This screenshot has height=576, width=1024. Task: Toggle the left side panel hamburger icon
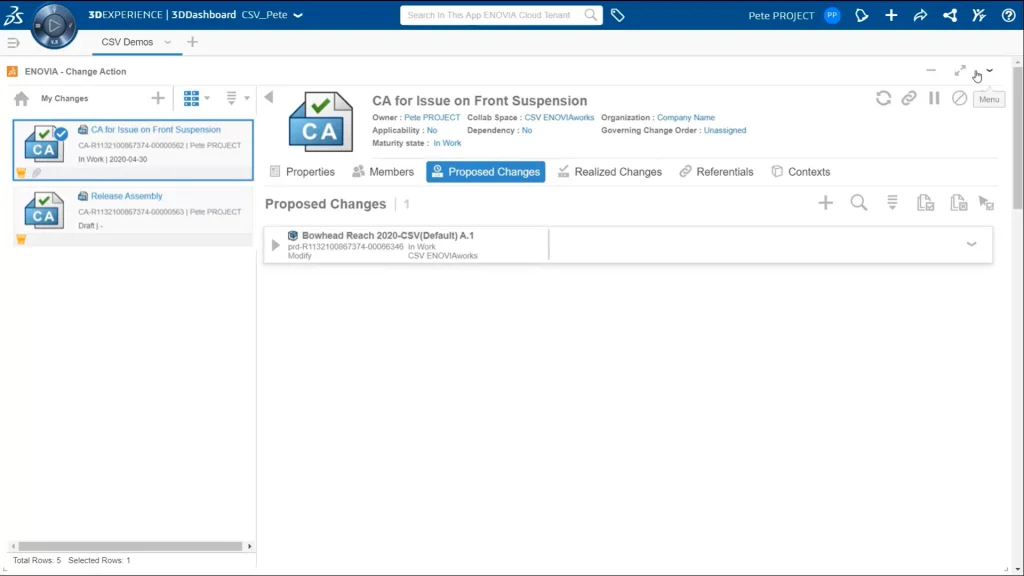pos(13,42)
